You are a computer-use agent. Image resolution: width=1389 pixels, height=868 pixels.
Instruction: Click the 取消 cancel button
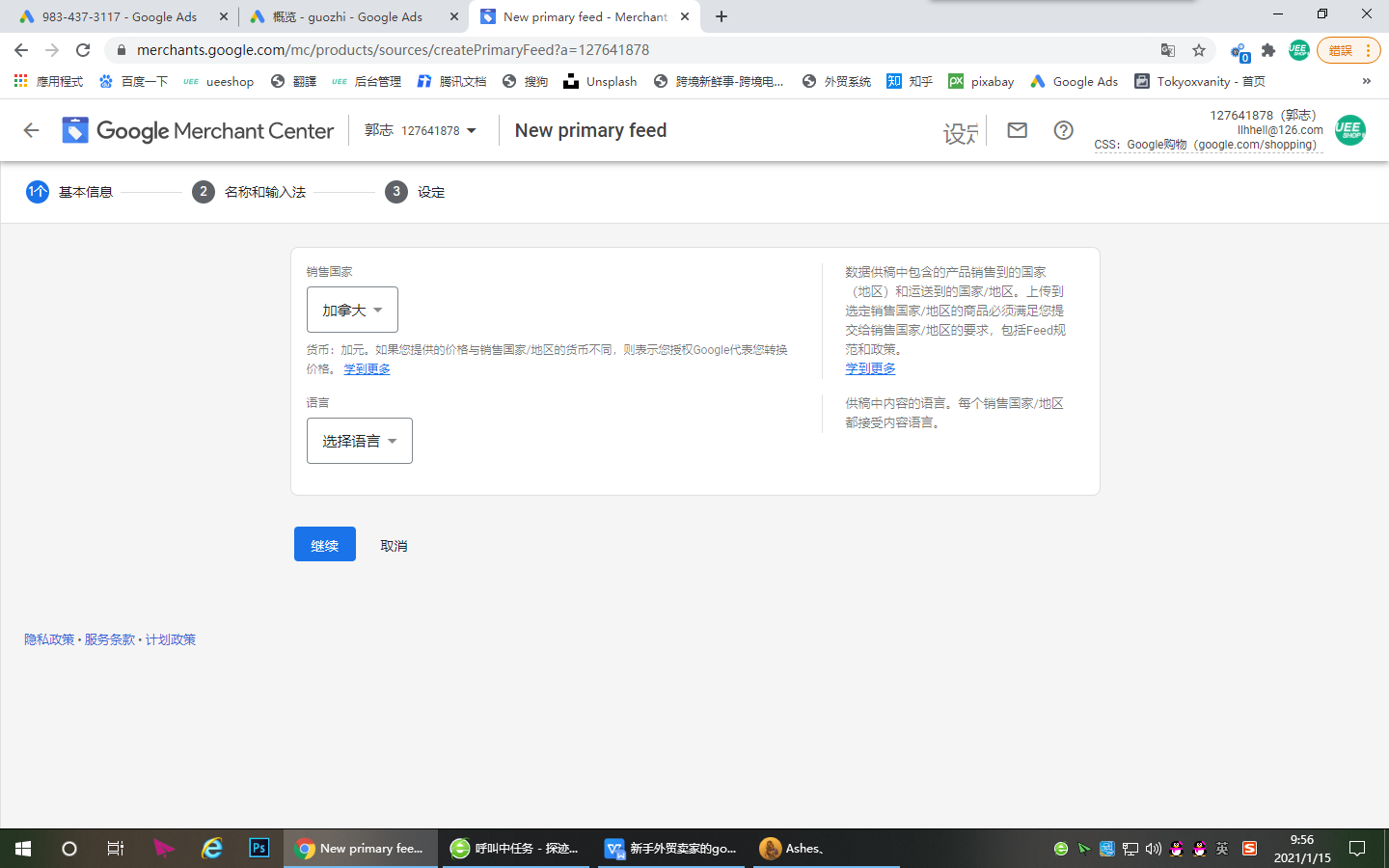click(394, 546)
